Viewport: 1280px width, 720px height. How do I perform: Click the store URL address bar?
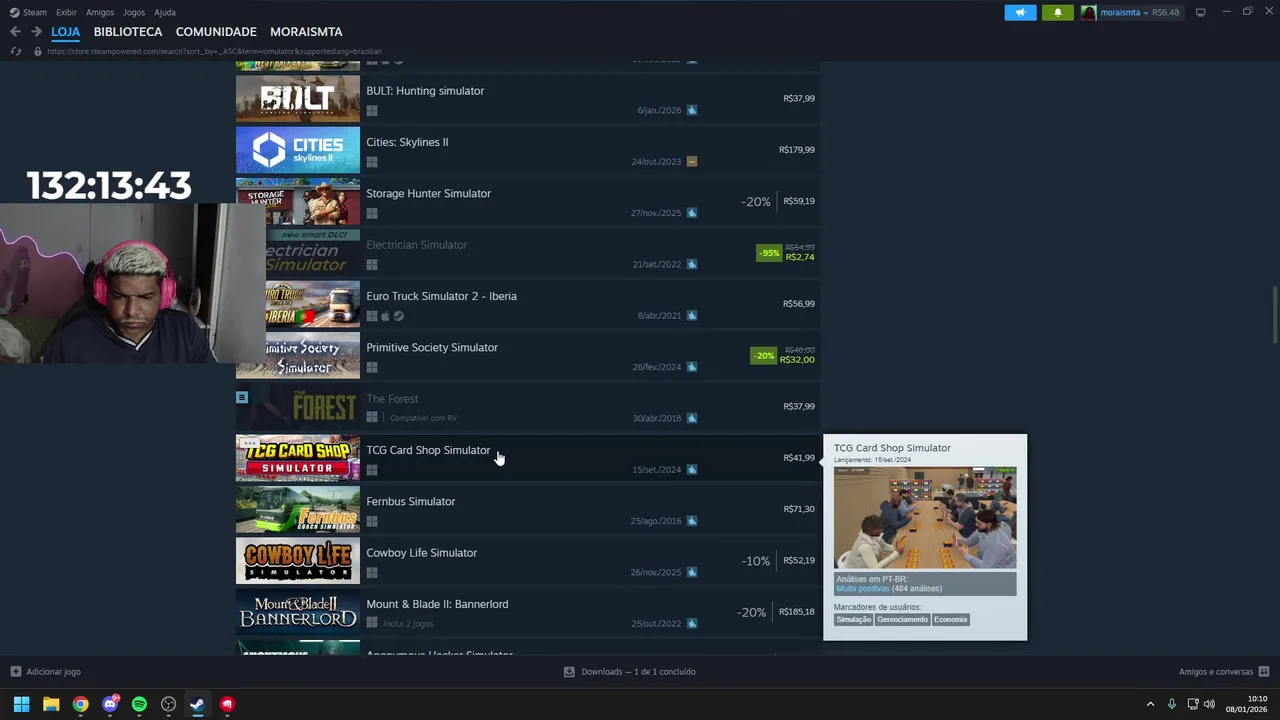pyautogui.click(x=214, y=51)
